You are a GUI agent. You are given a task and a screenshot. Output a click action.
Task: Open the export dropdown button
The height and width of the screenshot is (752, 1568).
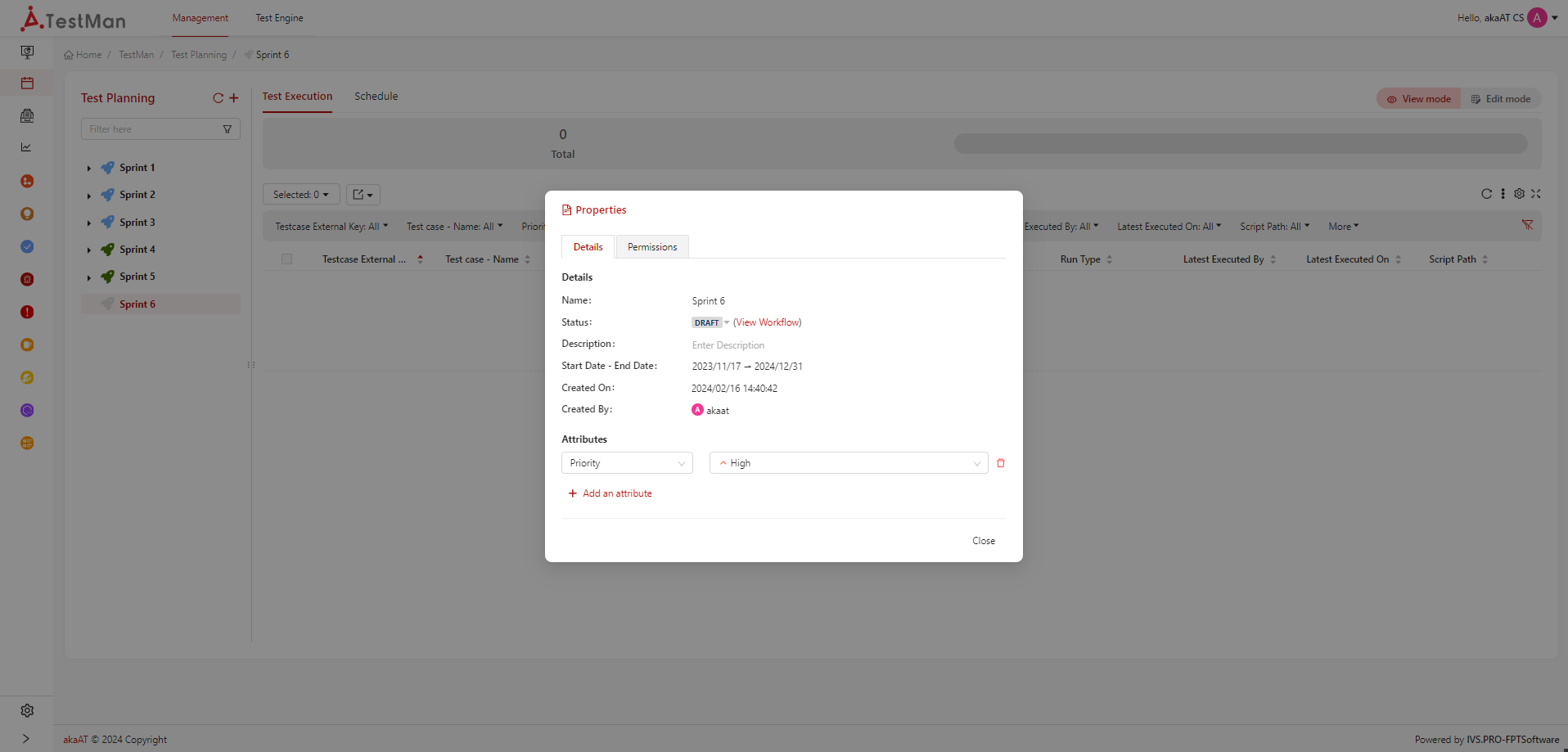pos(363,195)
